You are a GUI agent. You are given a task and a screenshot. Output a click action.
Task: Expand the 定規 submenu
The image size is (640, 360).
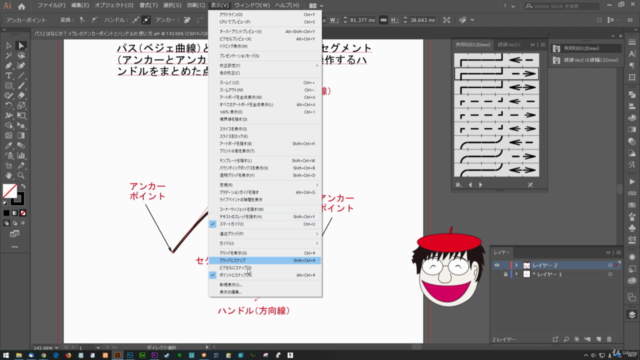(x=264, y=185)
